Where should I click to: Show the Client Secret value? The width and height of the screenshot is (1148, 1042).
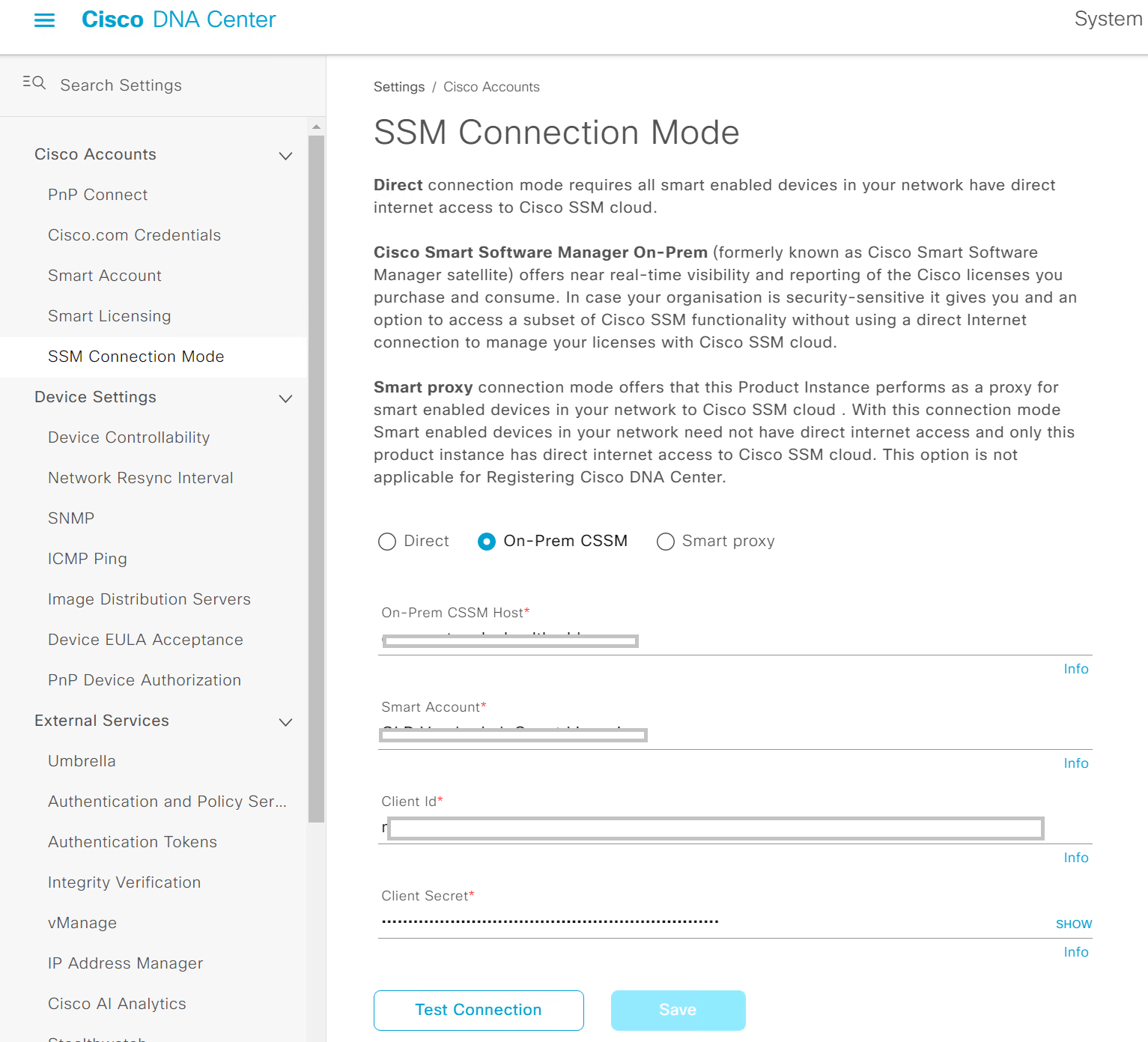(1074, 924)
